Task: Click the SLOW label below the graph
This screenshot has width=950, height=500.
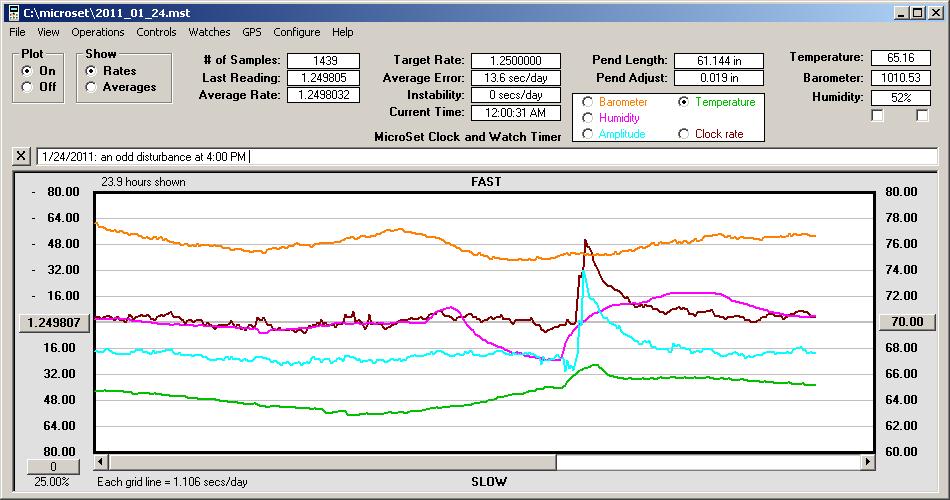Action: pyautogui.click(x=489, y=482)
